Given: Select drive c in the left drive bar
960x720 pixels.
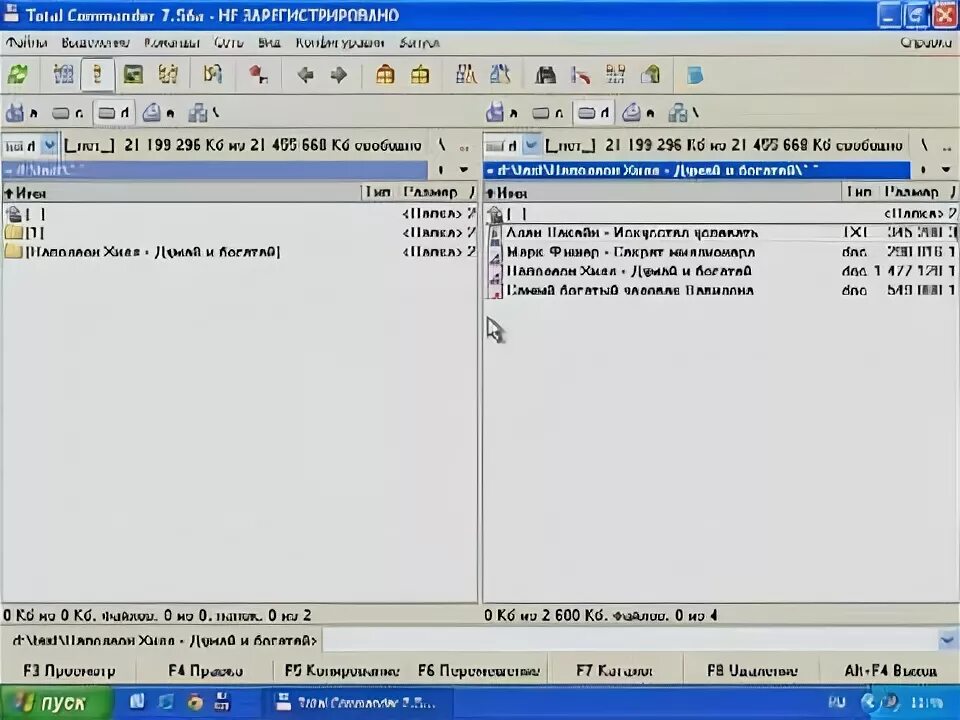Looking at the screenshot, I should tap(67, 113).
